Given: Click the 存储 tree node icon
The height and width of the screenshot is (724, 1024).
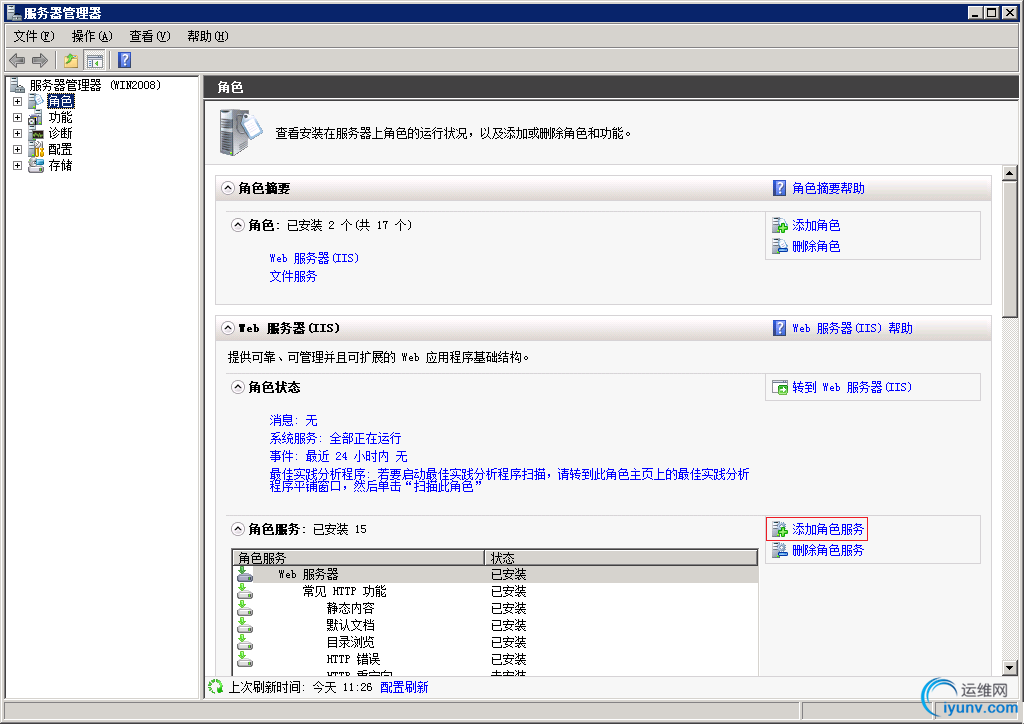Looking at the screenshot, I should coord(36,165).
